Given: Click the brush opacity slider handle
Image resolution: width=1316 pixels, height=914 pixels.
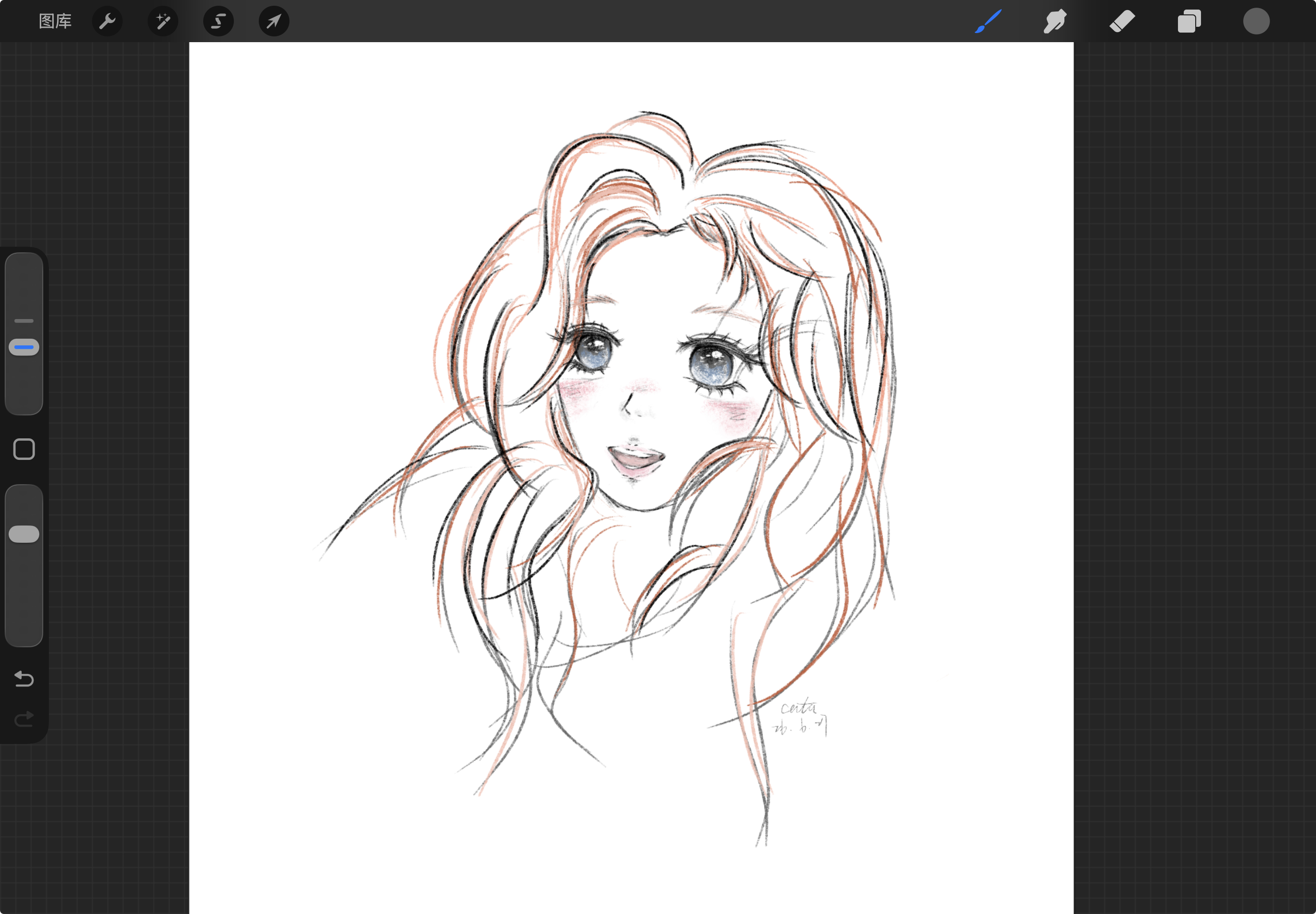Looking at the screenshot, I should coord(24,534).
